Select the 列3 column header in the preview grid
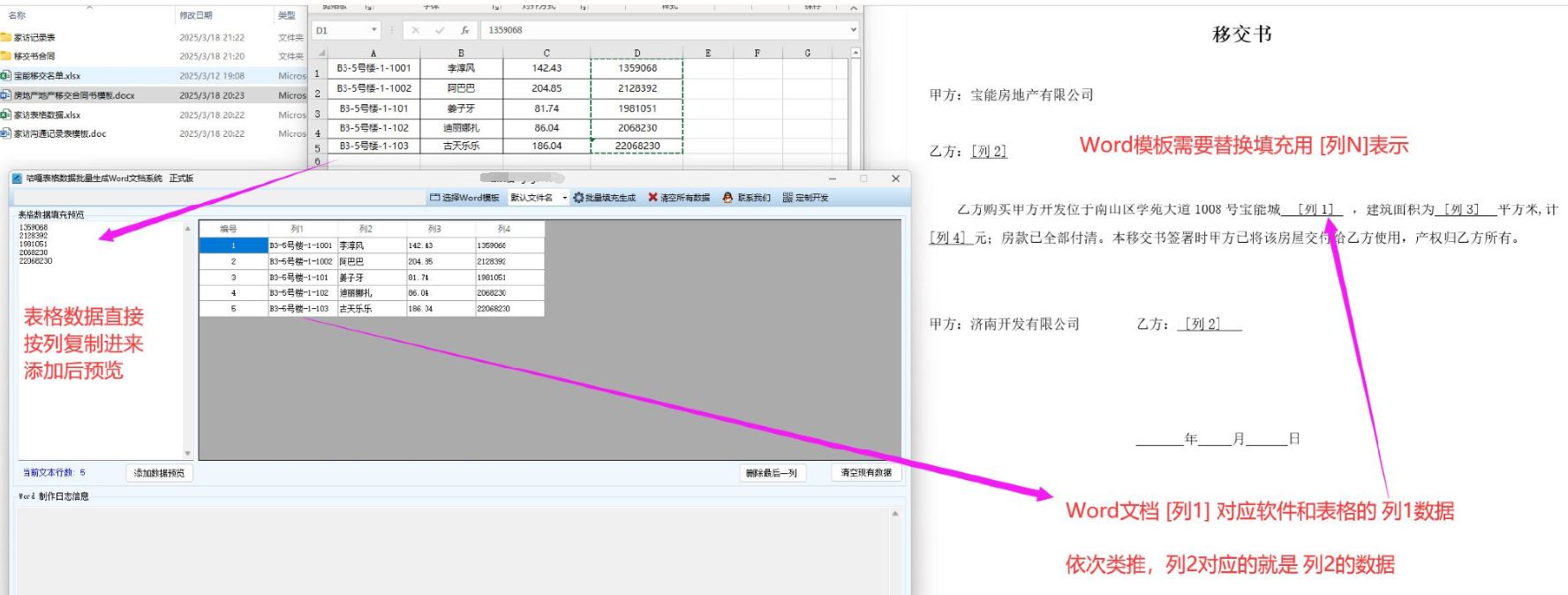The width and height of the screenshot is (1568, 595). 441,229
